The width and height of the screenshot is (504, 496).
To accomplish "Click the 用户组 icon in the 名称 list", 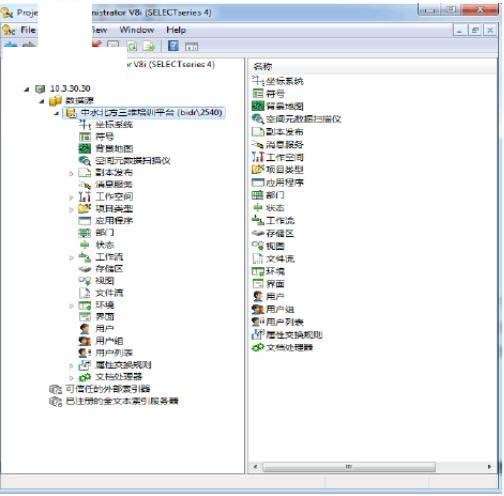I will 258,309.
